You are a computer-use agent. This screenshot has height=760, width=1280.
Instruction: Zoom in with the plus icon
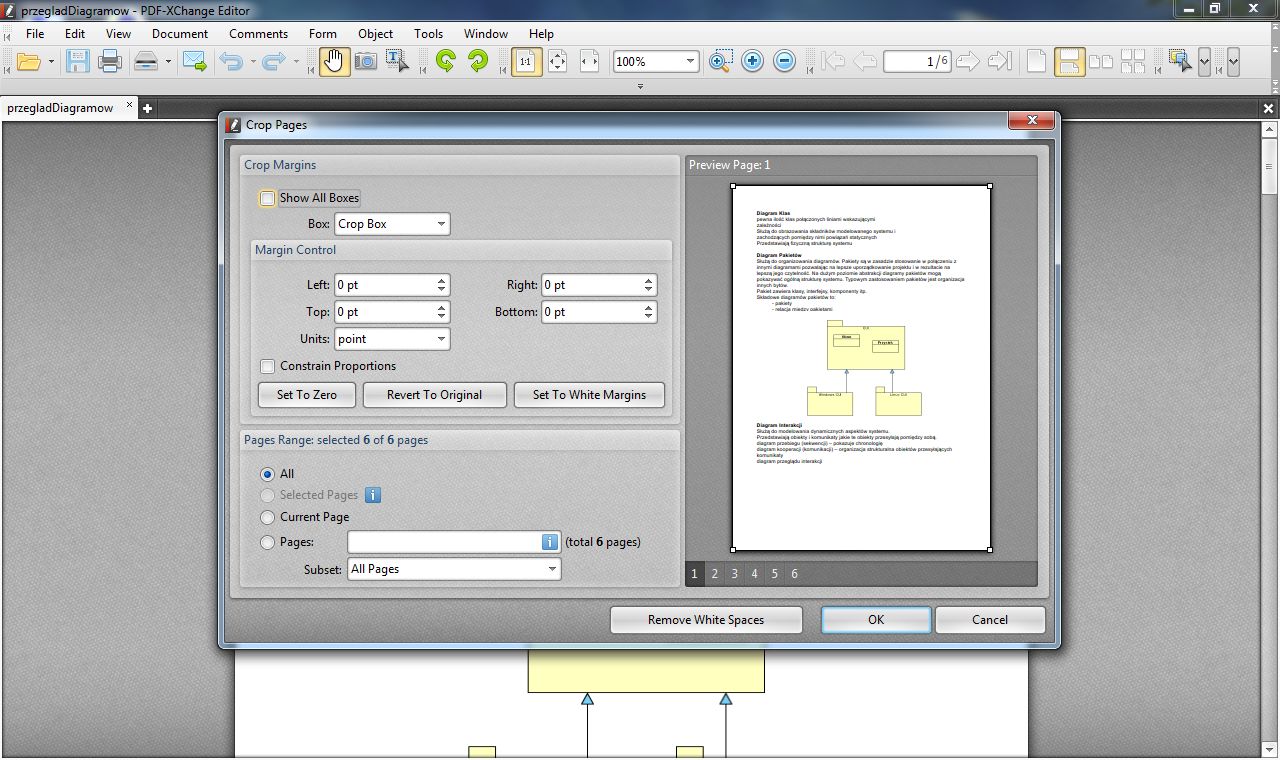pos(753,61)
